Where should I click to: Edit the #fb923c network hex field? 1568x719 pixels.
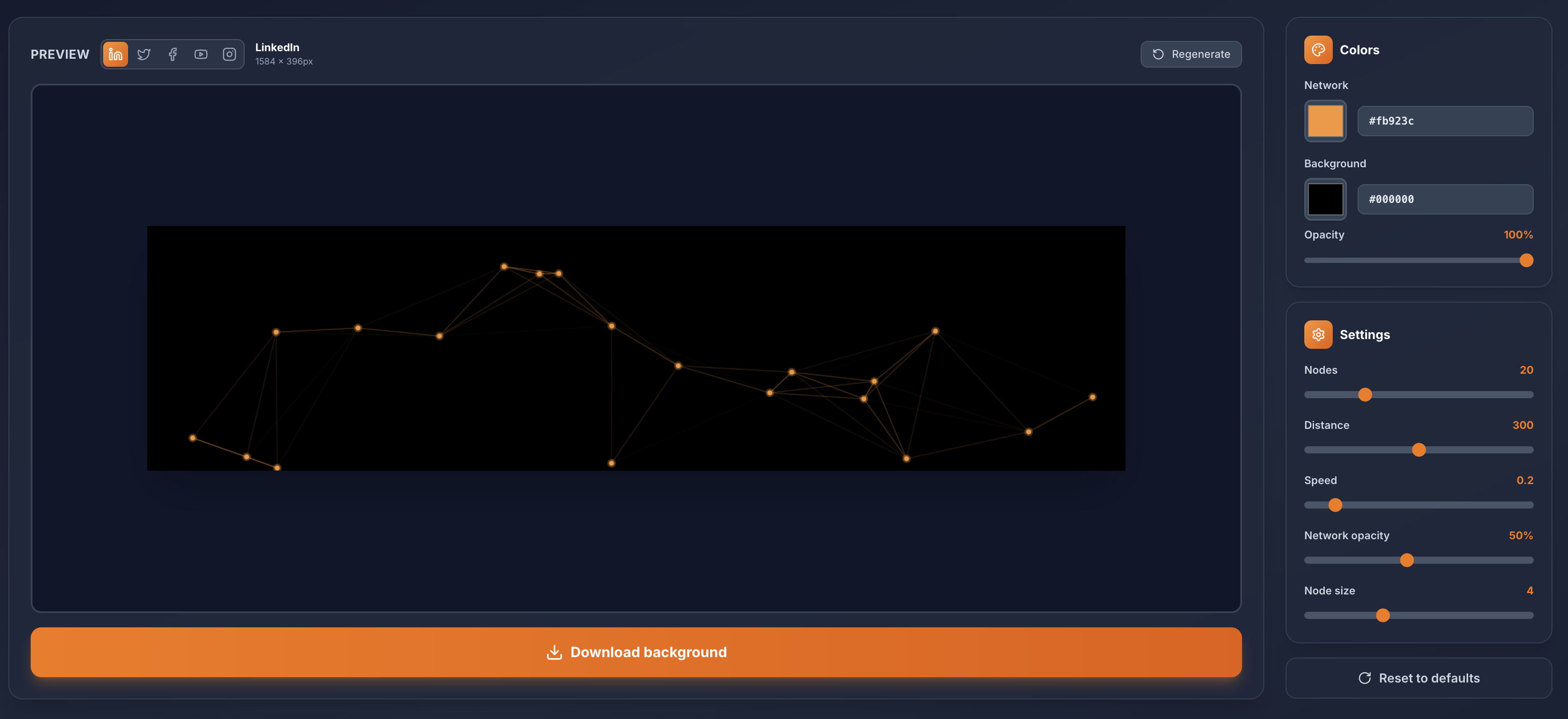point(1445,121)
